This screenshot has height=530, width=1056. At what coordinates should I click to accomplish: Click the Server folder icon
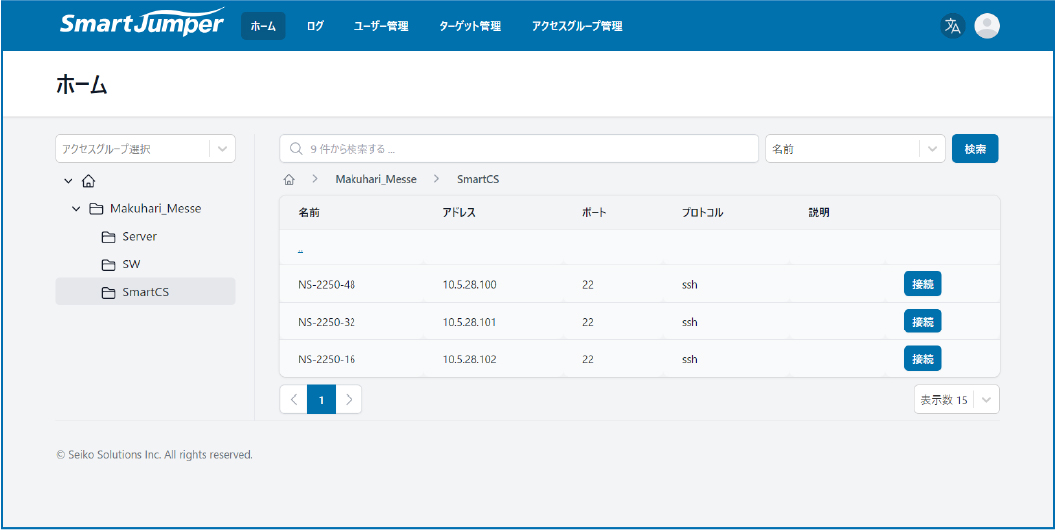tap(108, 237)
